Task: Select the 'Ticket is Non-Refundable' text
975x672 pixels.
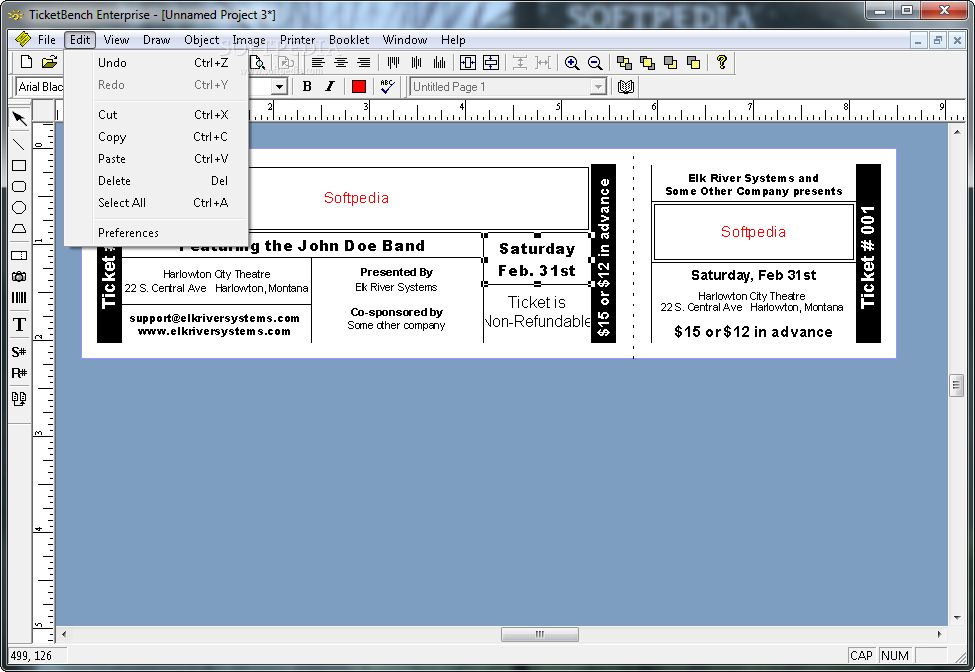Action: tap(537, 312)
